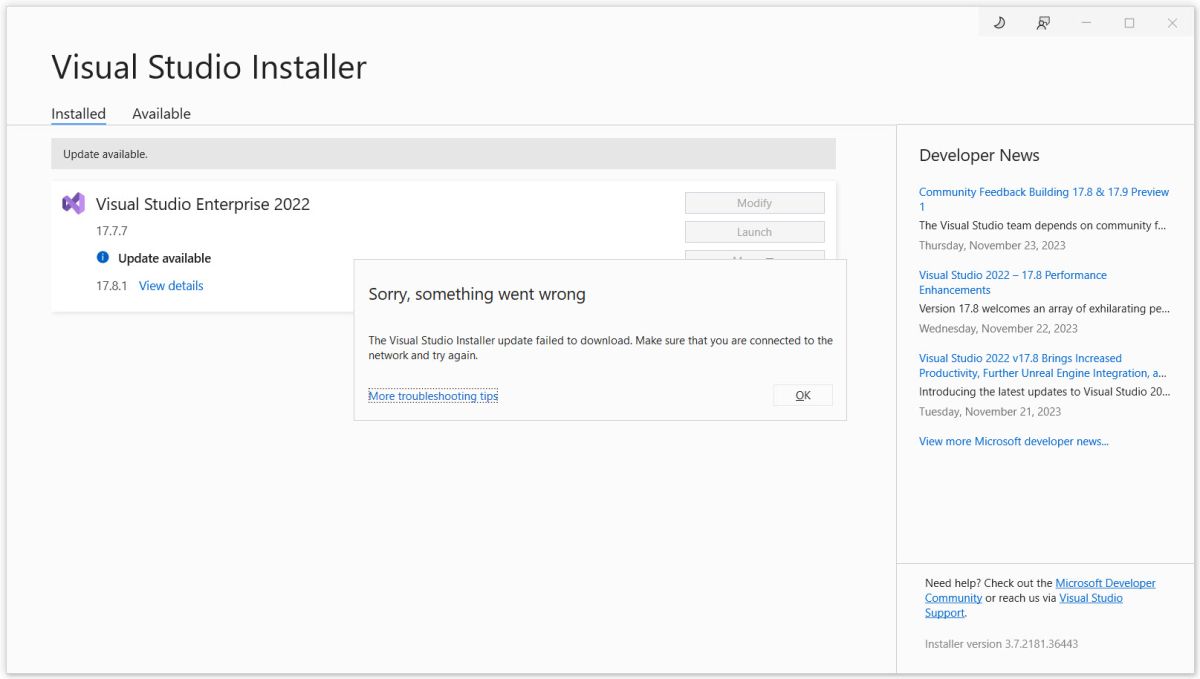Click the 'Update available.' banner text
This screenshot has height=679, width=1200.
point(105,154)
